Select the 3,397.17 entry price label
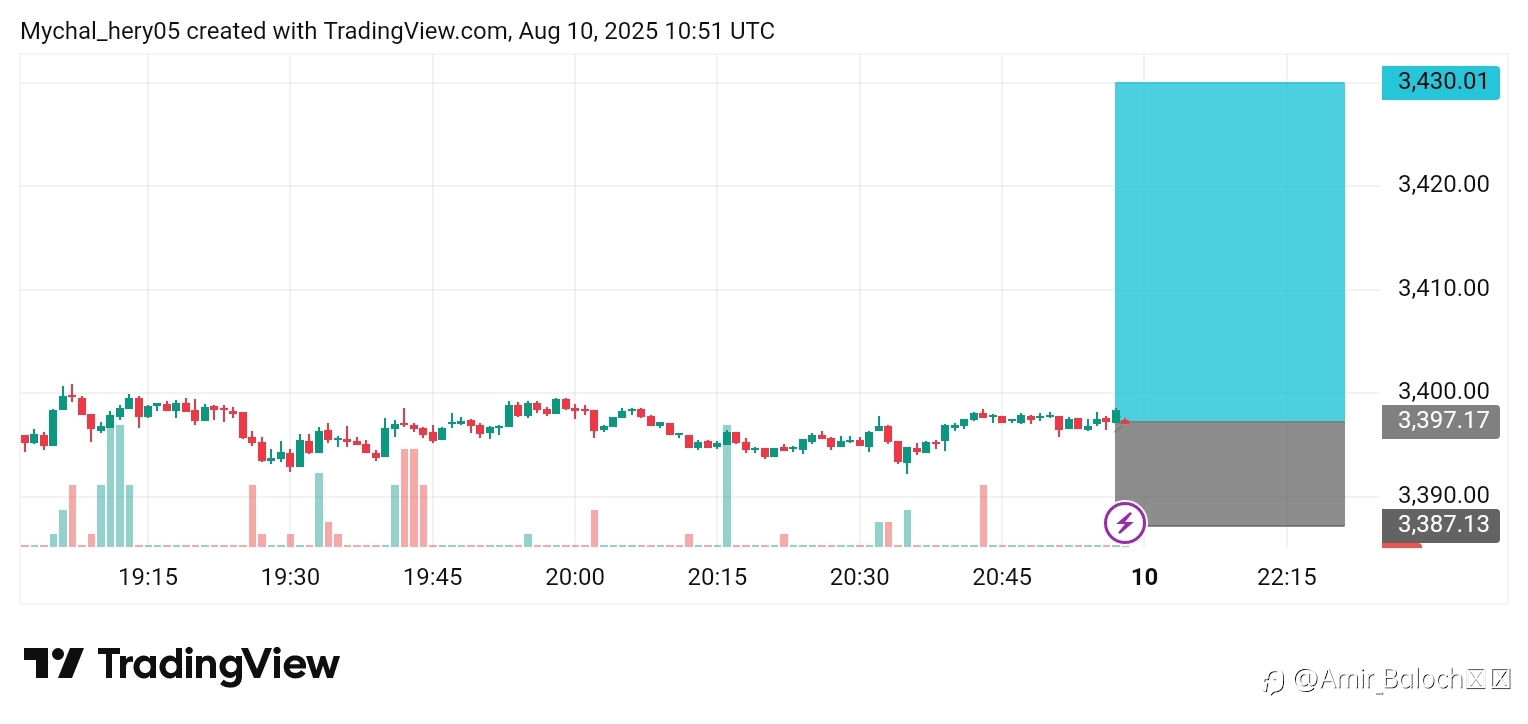 click(x=1441, y=420)
